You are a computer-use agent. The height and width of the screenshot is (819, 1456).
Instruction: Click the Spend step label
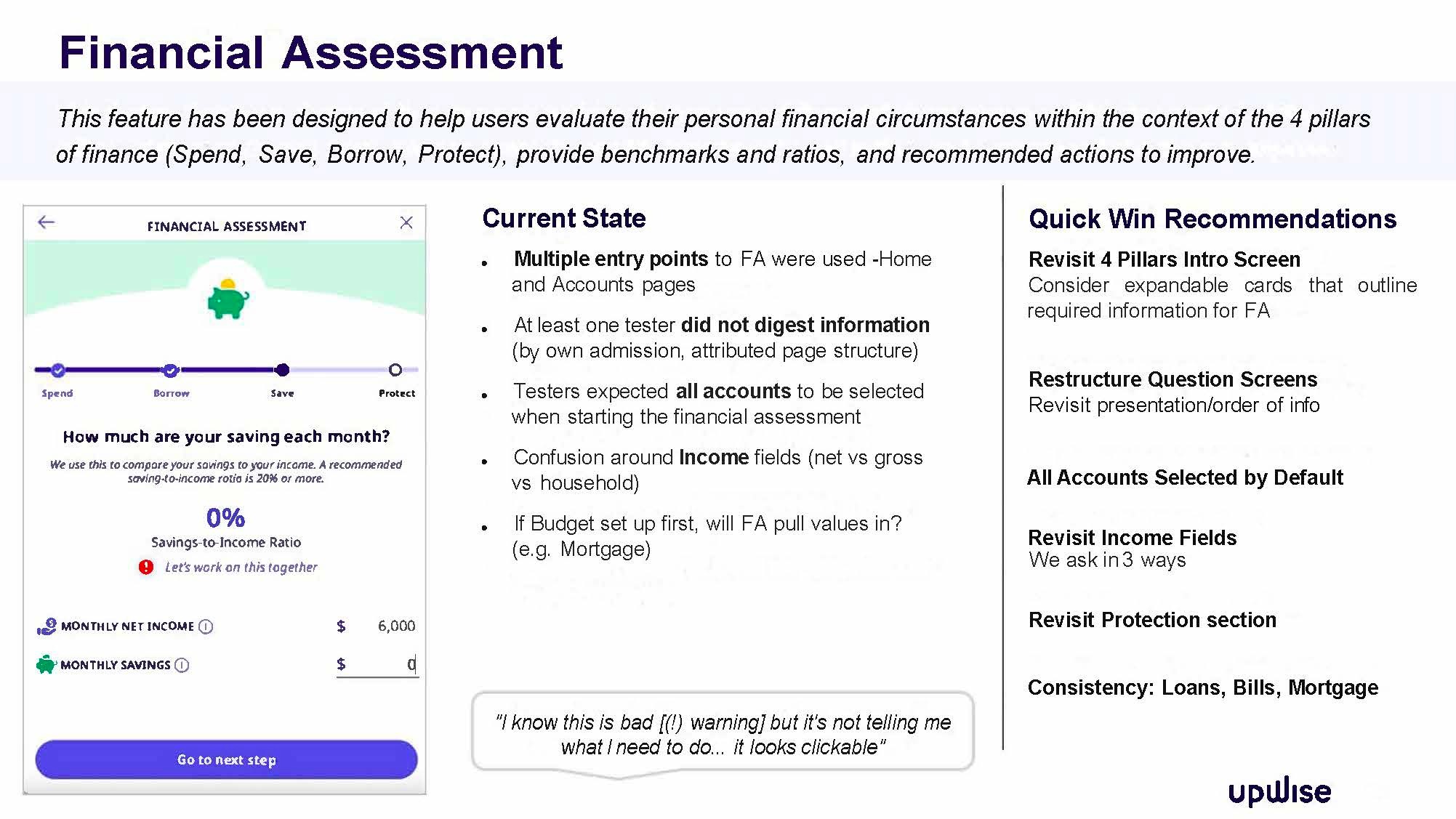(57, 393)
